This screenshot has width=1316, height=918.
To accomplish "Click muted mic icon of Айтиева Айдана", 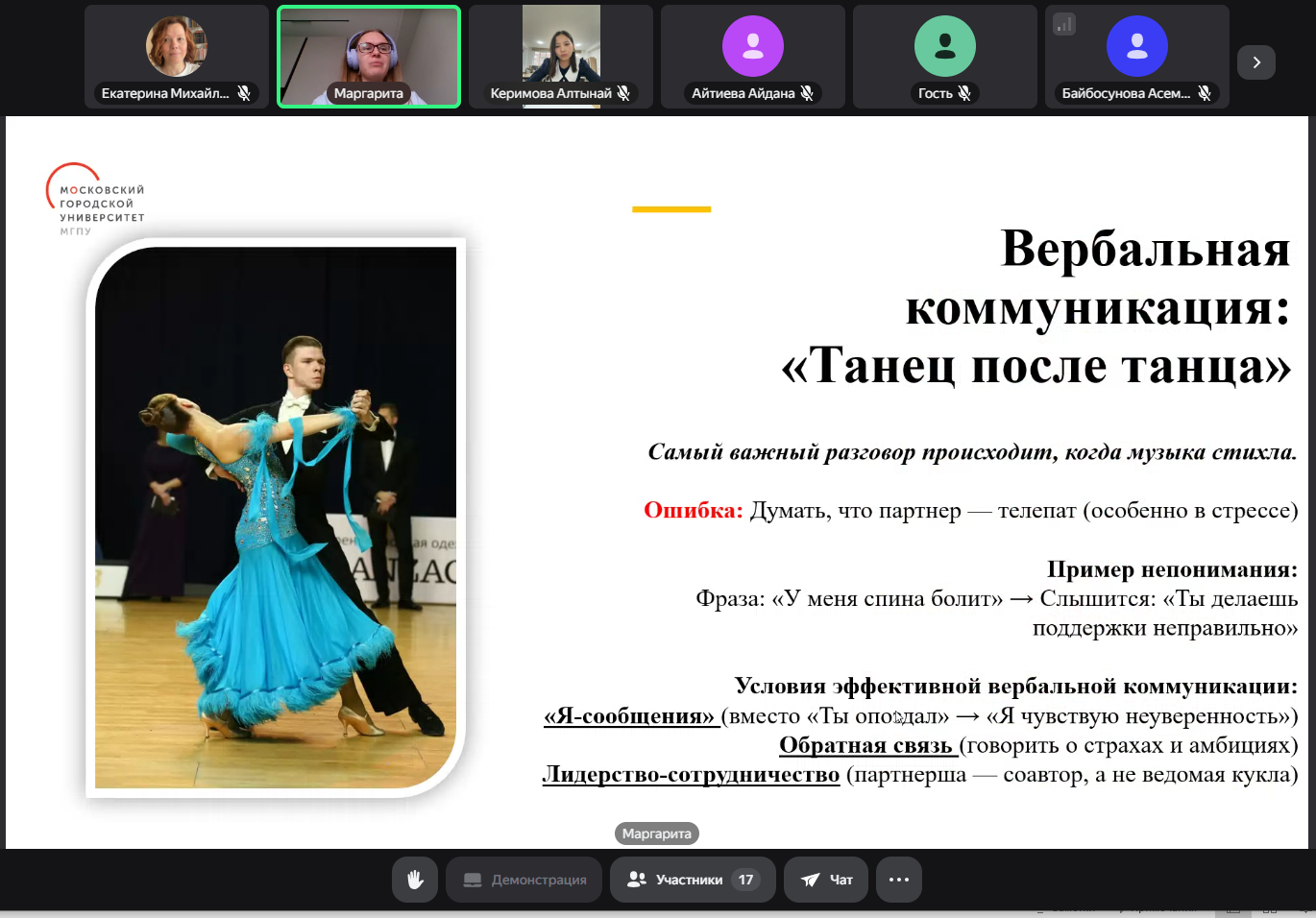I will [807, 93].
